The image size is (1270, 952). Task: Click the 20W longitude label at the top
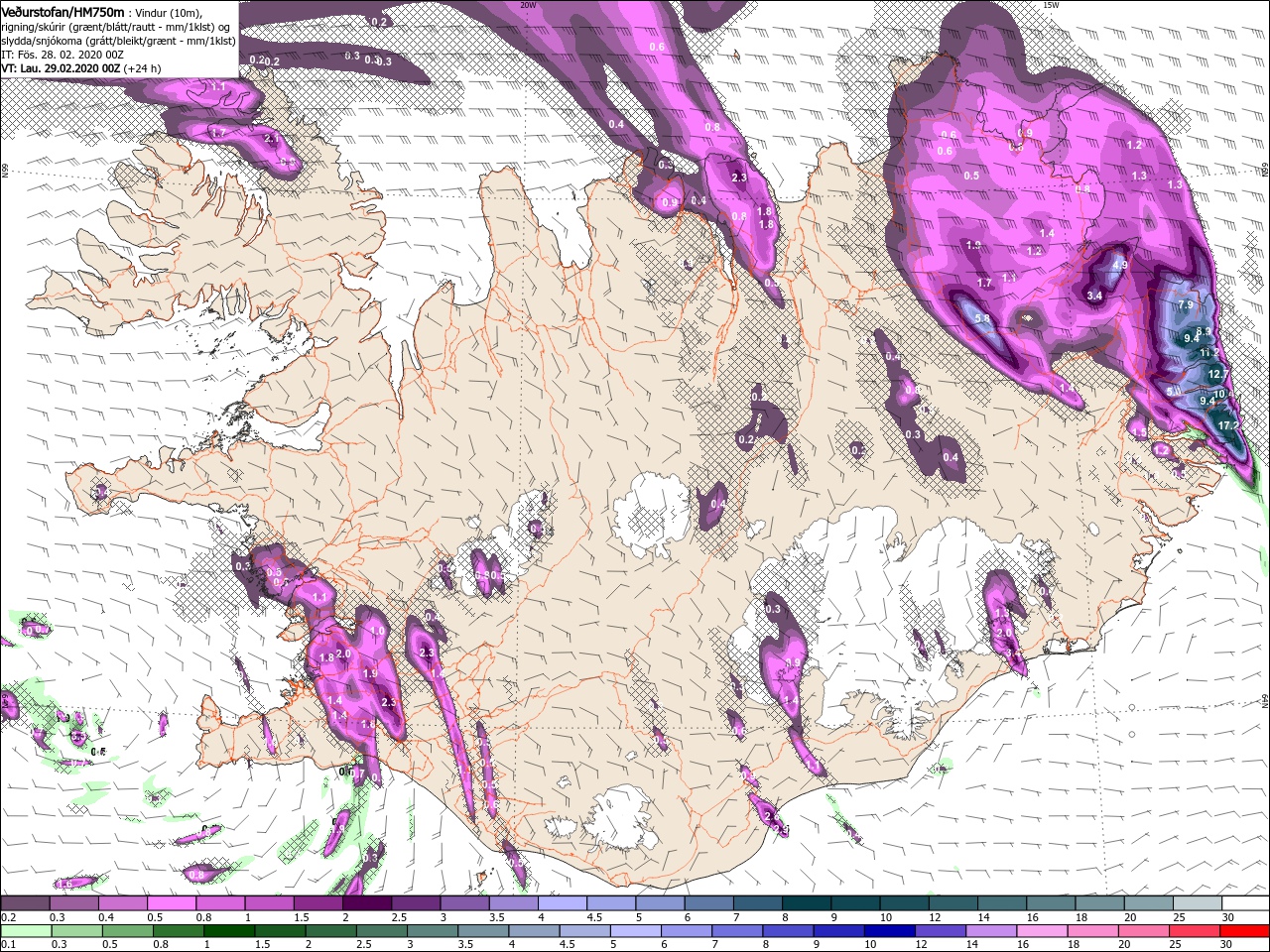tap(528, 5)
